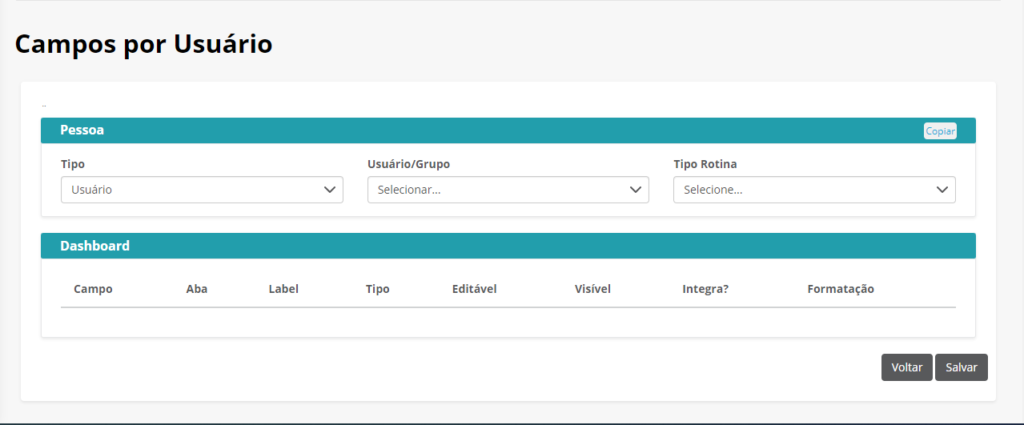The image size is (1024, 425).
Task: Select the Formatação column header
Action: pyautogui.click(x=840, y=289)
